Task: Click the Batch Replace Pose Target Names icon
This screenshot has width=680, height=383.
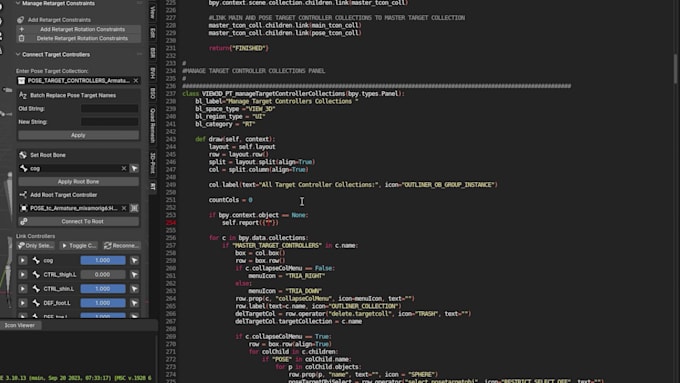Action: (x=23, y=95)
